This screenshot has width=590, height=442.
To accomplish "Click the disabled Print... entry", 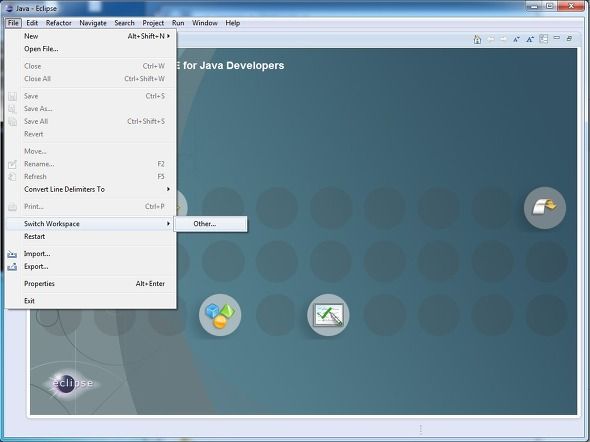I will pyautogui.click(x=91, y=207).
